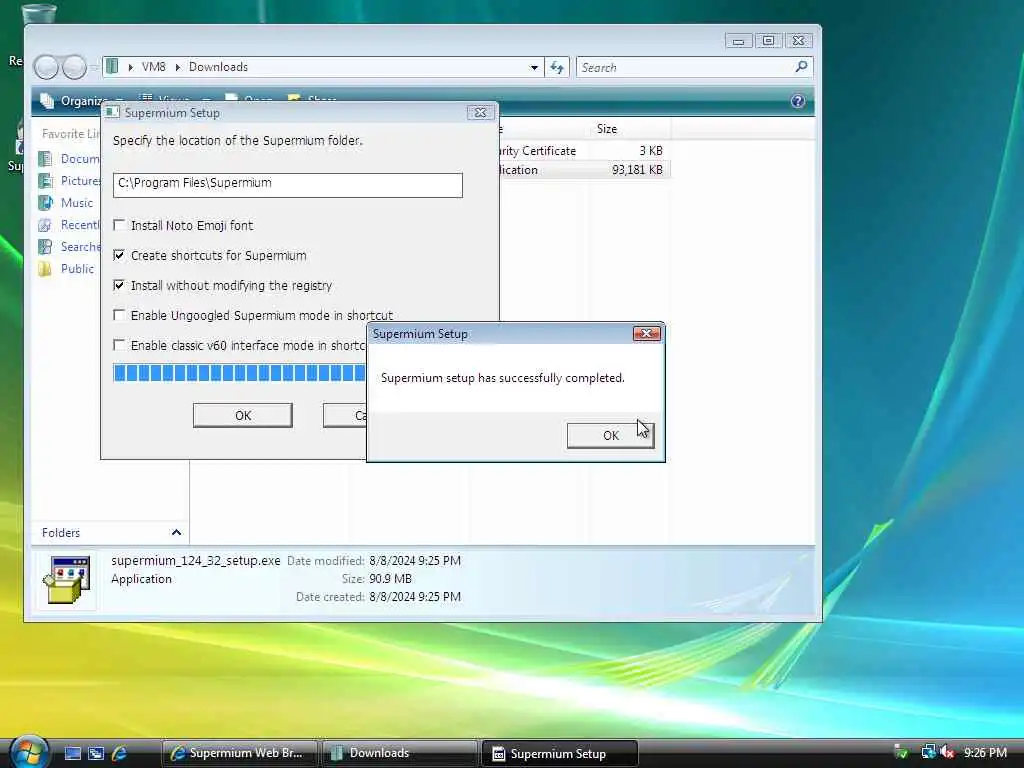The height and width of the screenshot is (768, 1024).
Task: Click OK in the Supermium Setup options window
Action: [x=243, y=415]
